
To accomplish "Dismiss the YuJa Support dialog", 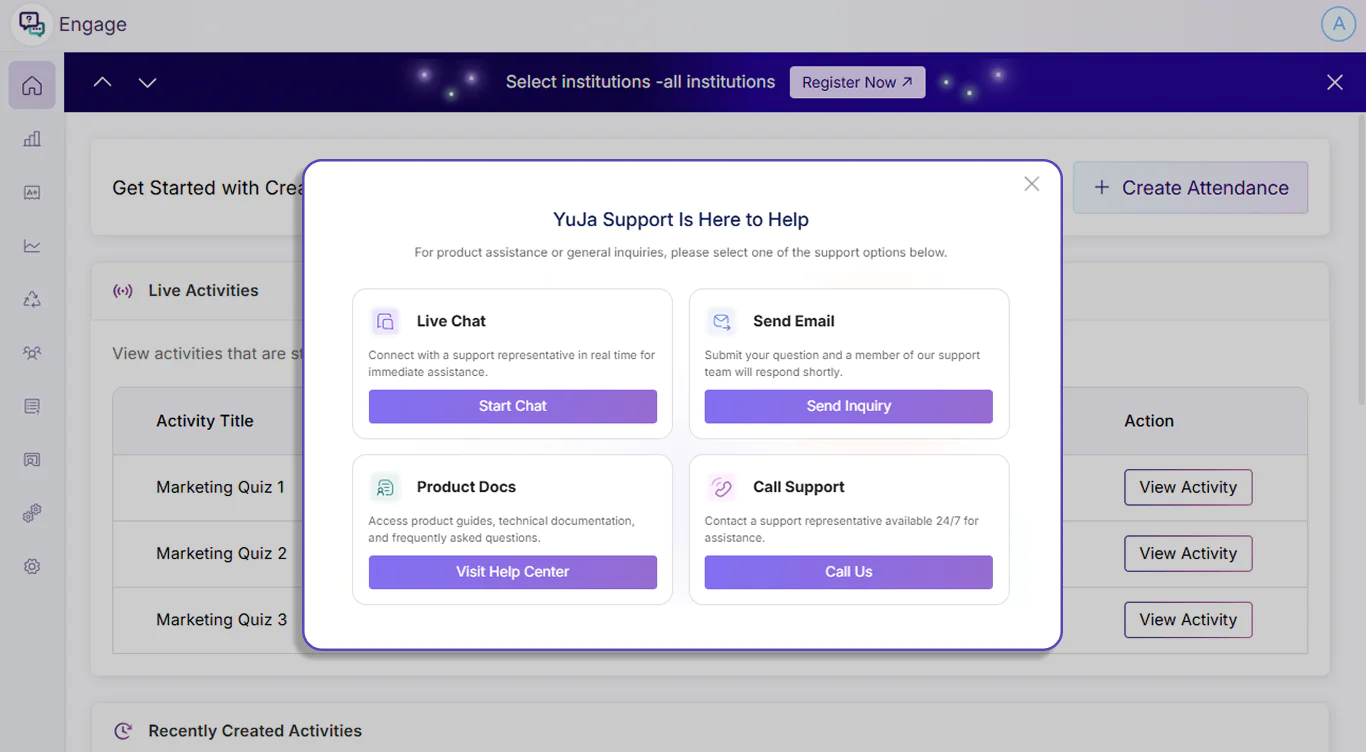I will 1031,183.
